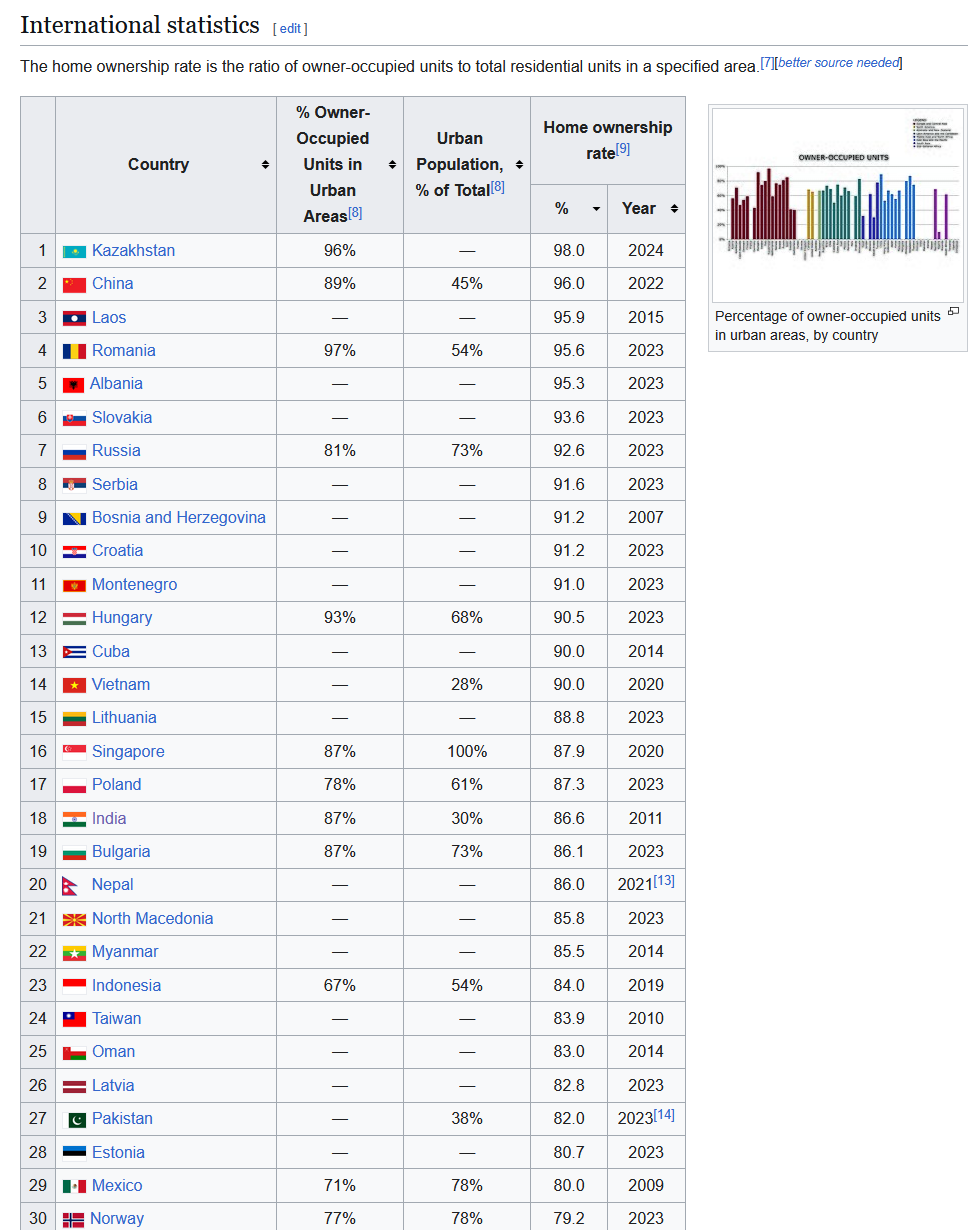The height and width of the screenshot is (1230, 973).
Task: Sort by home ownership % column
Action: click(596, 209)
